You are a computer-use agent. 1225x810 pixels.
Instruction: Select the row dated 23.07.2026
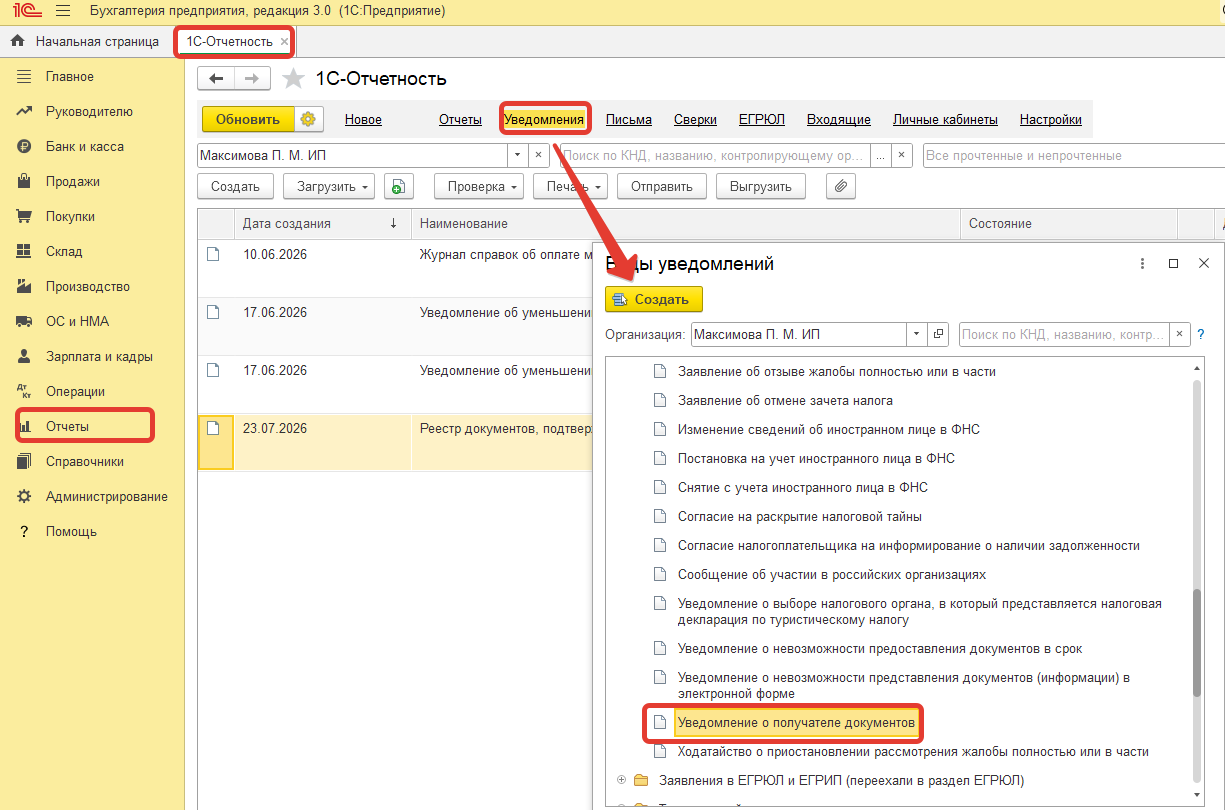[x=395, y=442]
